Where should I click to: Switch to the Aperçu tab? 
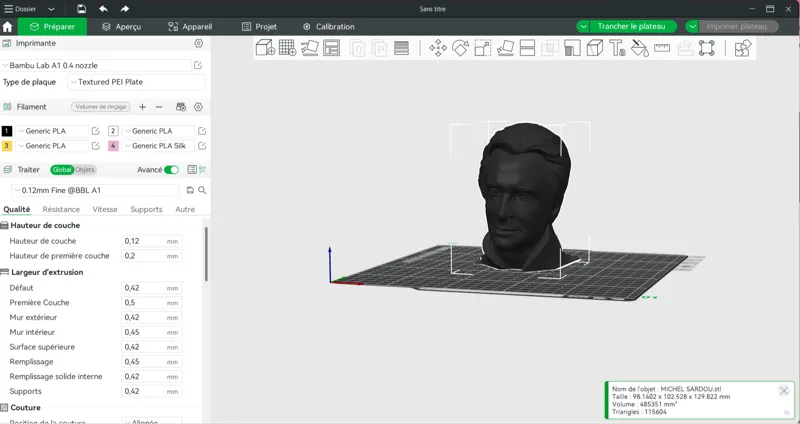121,27
